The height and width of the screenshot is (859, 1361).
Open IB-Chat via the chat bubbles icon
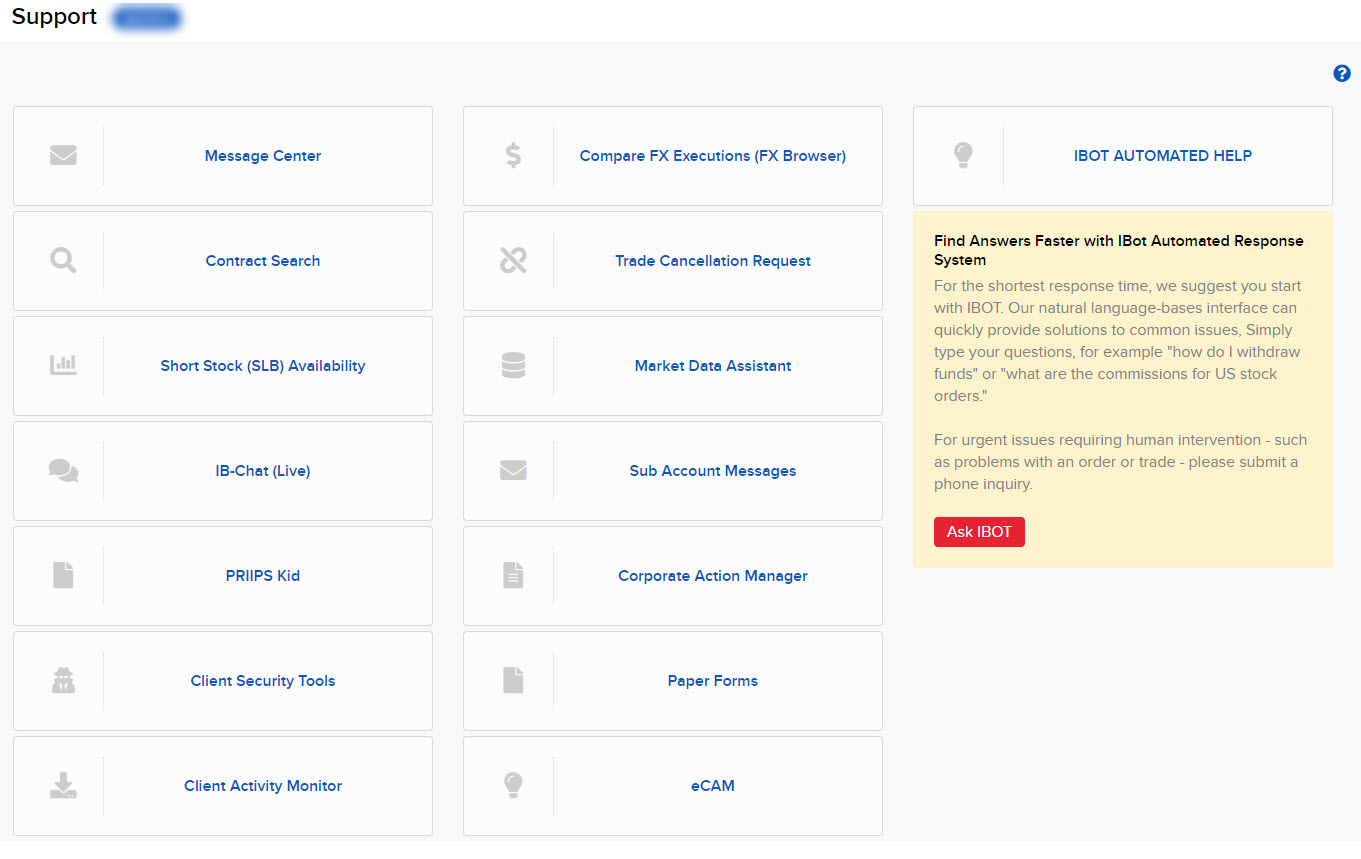tap(64, 470)
